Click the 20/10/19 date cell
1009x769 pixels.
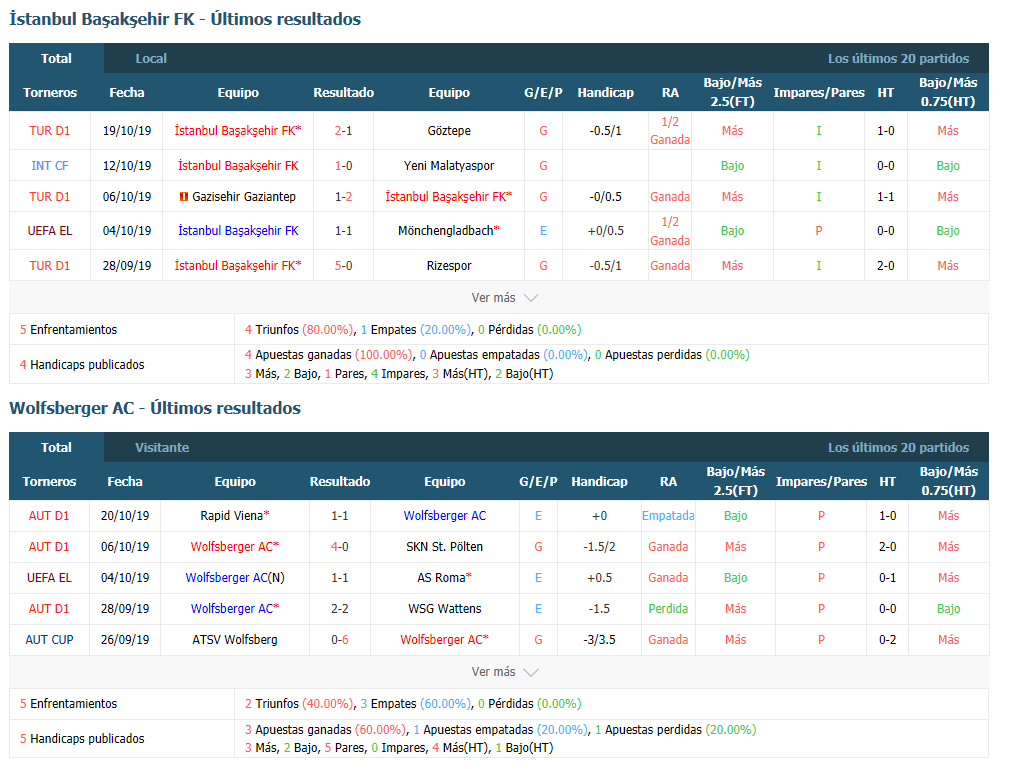[125, 515]
